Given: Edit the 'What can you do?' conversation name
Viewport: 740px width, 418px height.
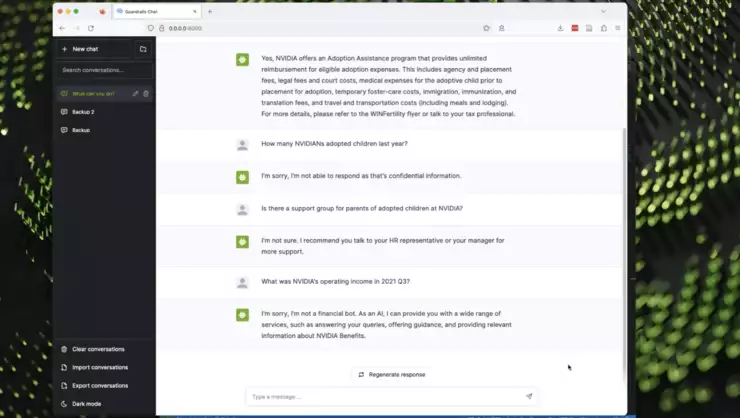Looking at the screenshot, I should 135,94.
